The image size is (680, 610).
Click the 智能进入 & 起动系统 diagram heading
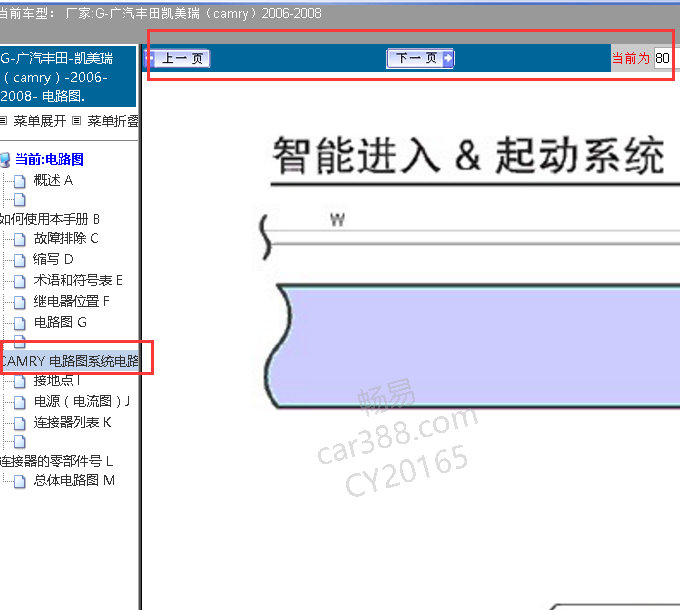(x=468, y=155)
